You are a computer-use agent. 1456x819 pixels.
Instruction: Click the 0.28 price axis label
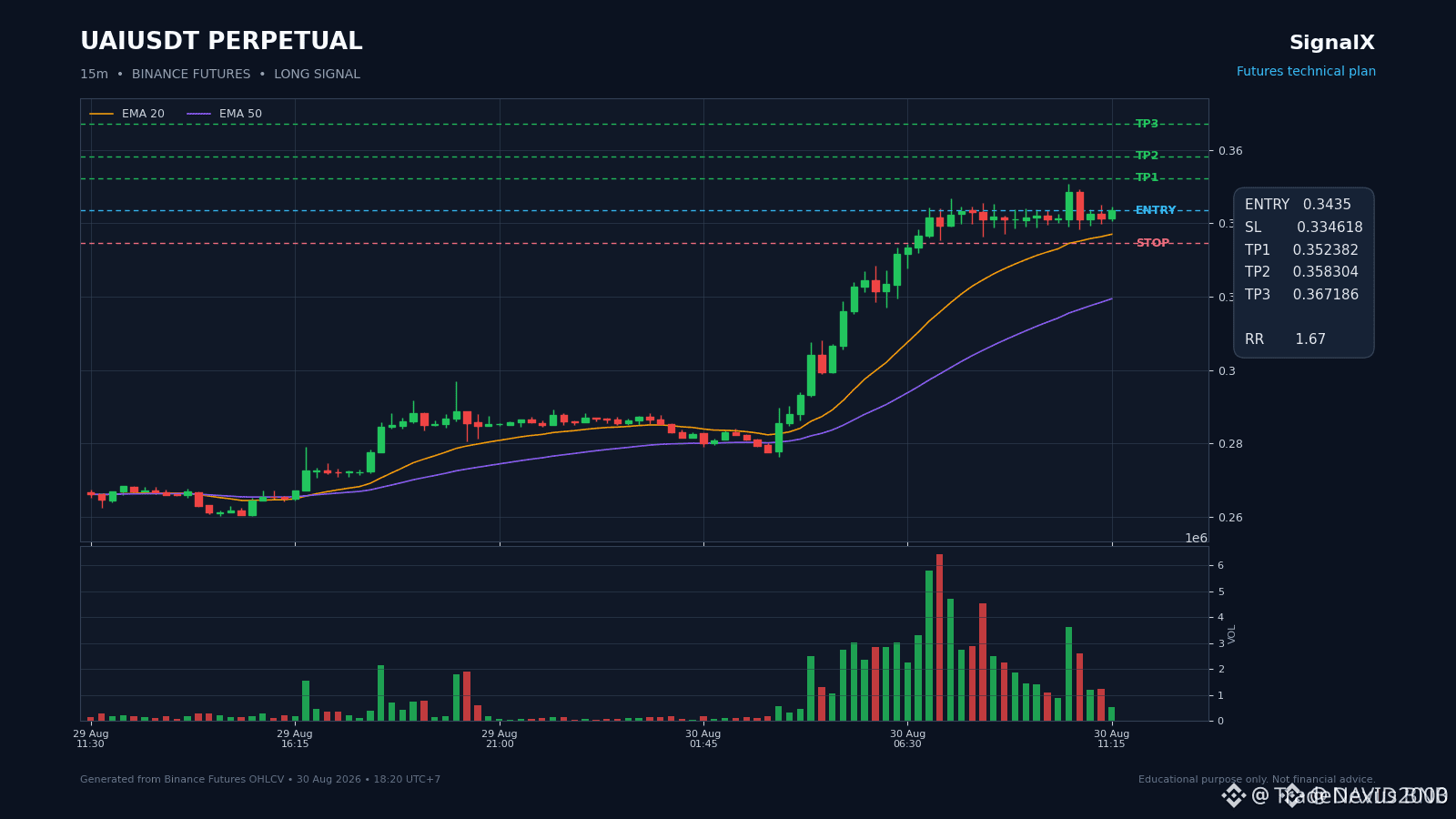[1230, 444]
